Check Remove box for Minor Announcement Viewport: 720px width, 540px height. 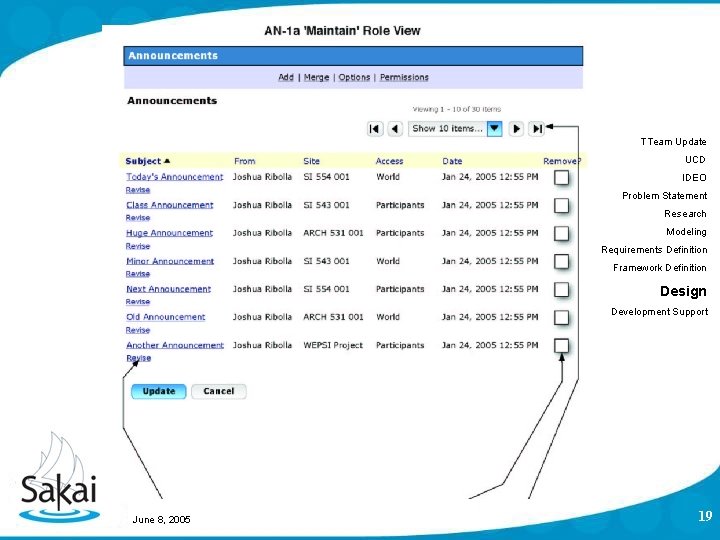pyautogui.click(x=561, y=261)
